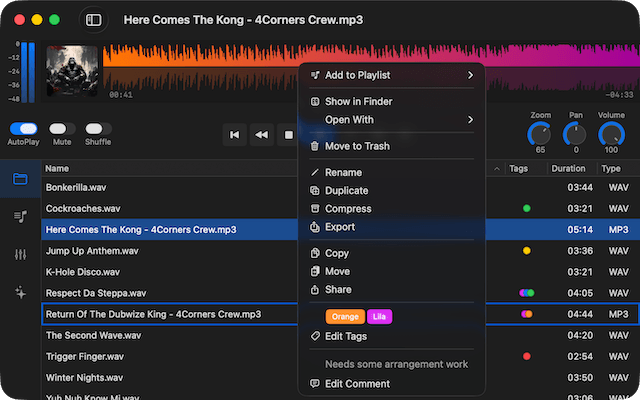The image size is (640, 400).
Task: Sort by the Duration column header
Action: (568, 169)
